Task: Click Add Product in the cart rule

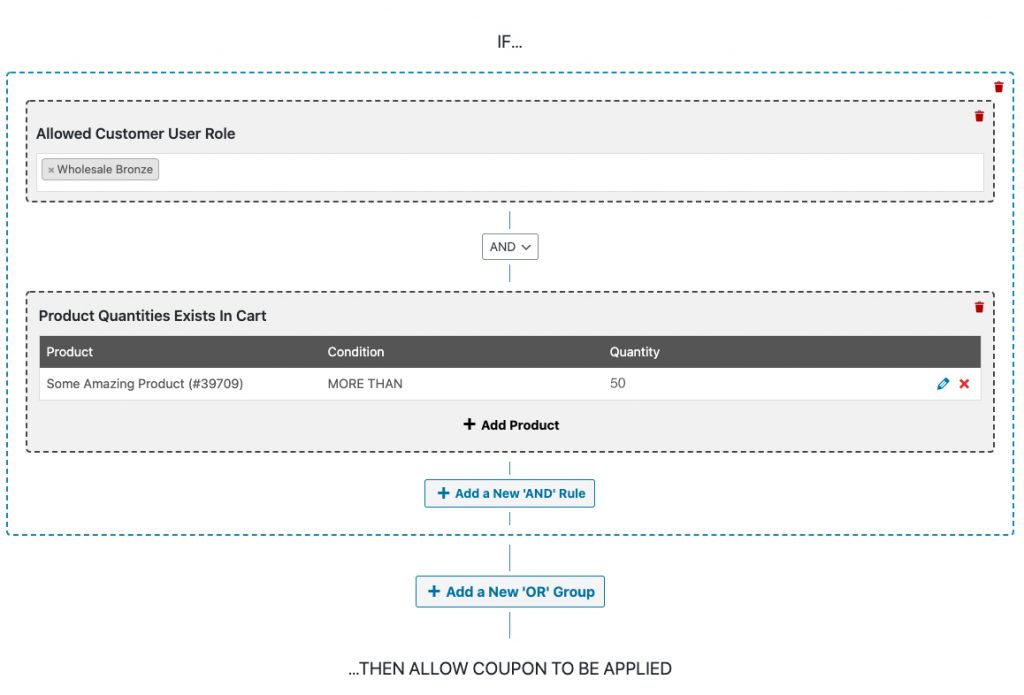Action: point(511,425)
